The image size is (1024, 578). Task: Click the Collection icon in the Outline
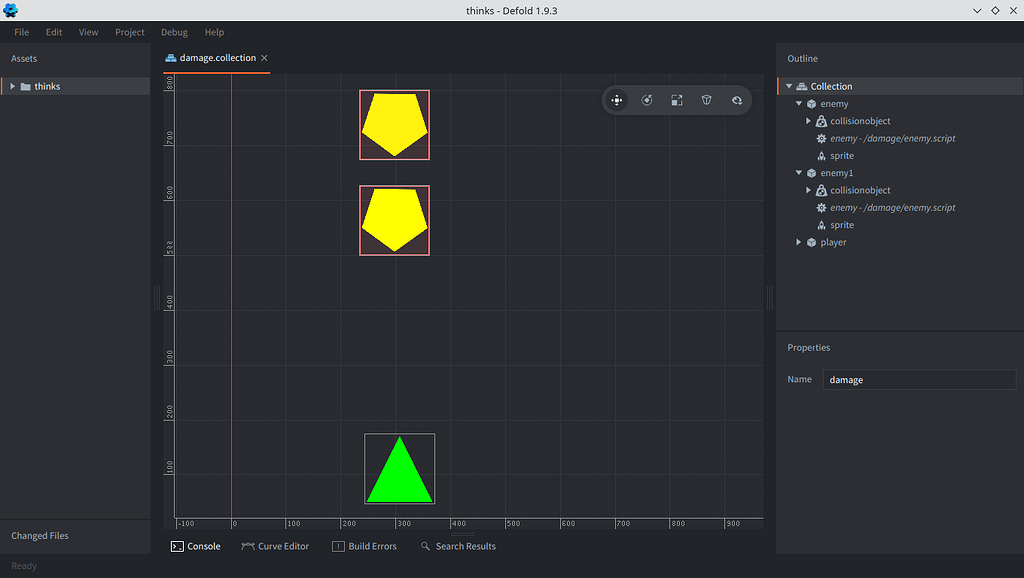802,86
